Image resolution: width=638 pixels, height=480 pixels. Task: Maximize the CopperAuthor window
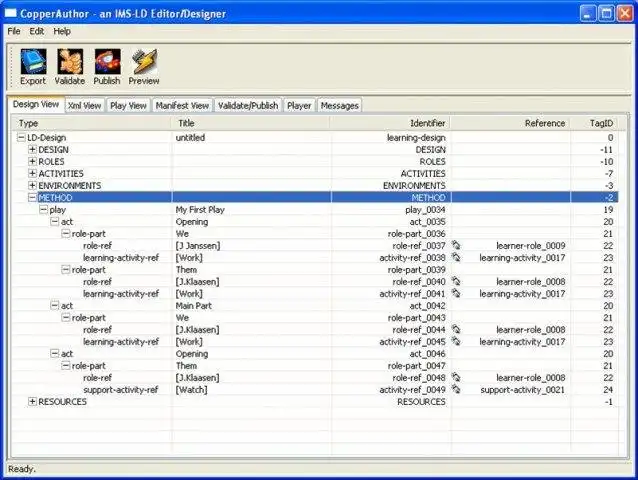coord(606,13)
